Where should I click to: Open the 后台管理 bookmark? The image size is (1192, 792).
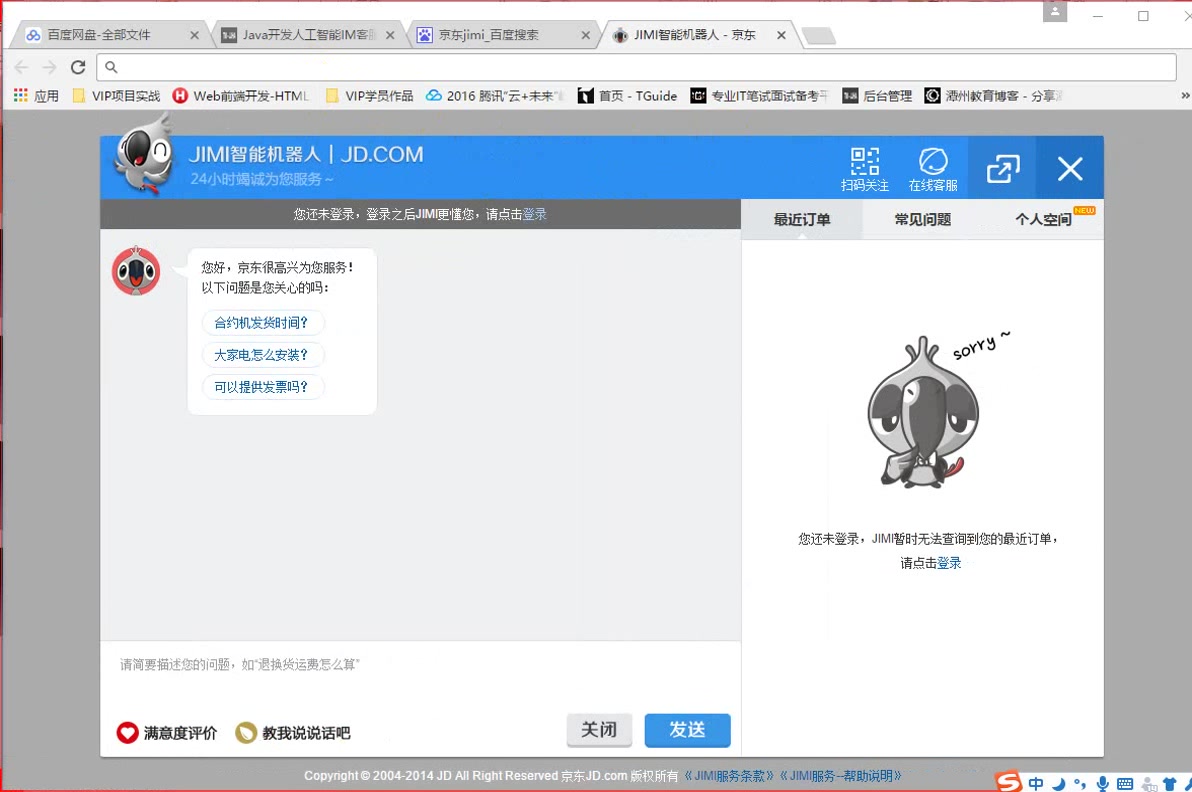tap(877, 96)
